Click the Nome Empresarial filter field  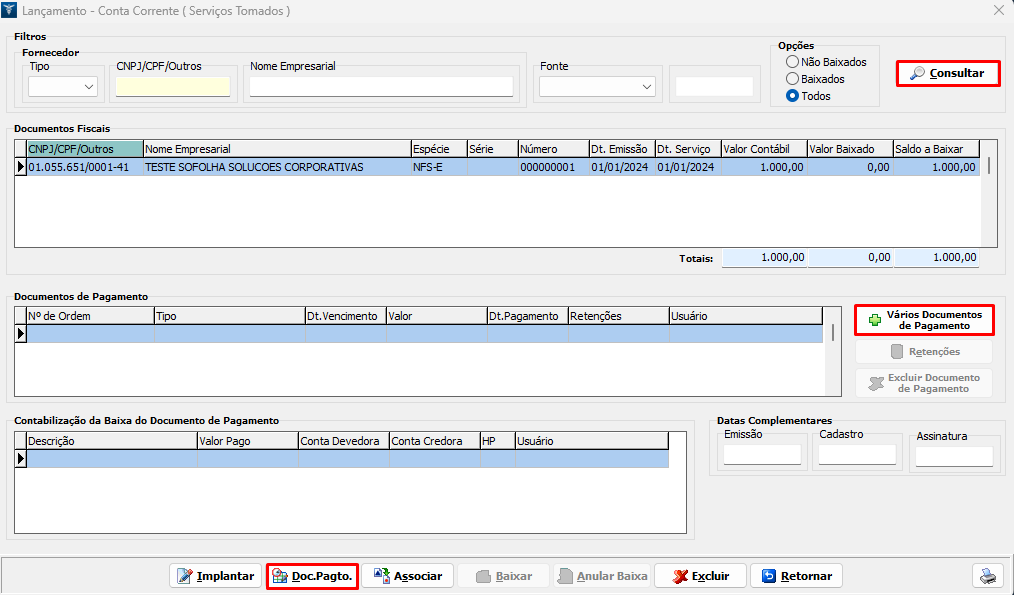(x=381, y=87)
